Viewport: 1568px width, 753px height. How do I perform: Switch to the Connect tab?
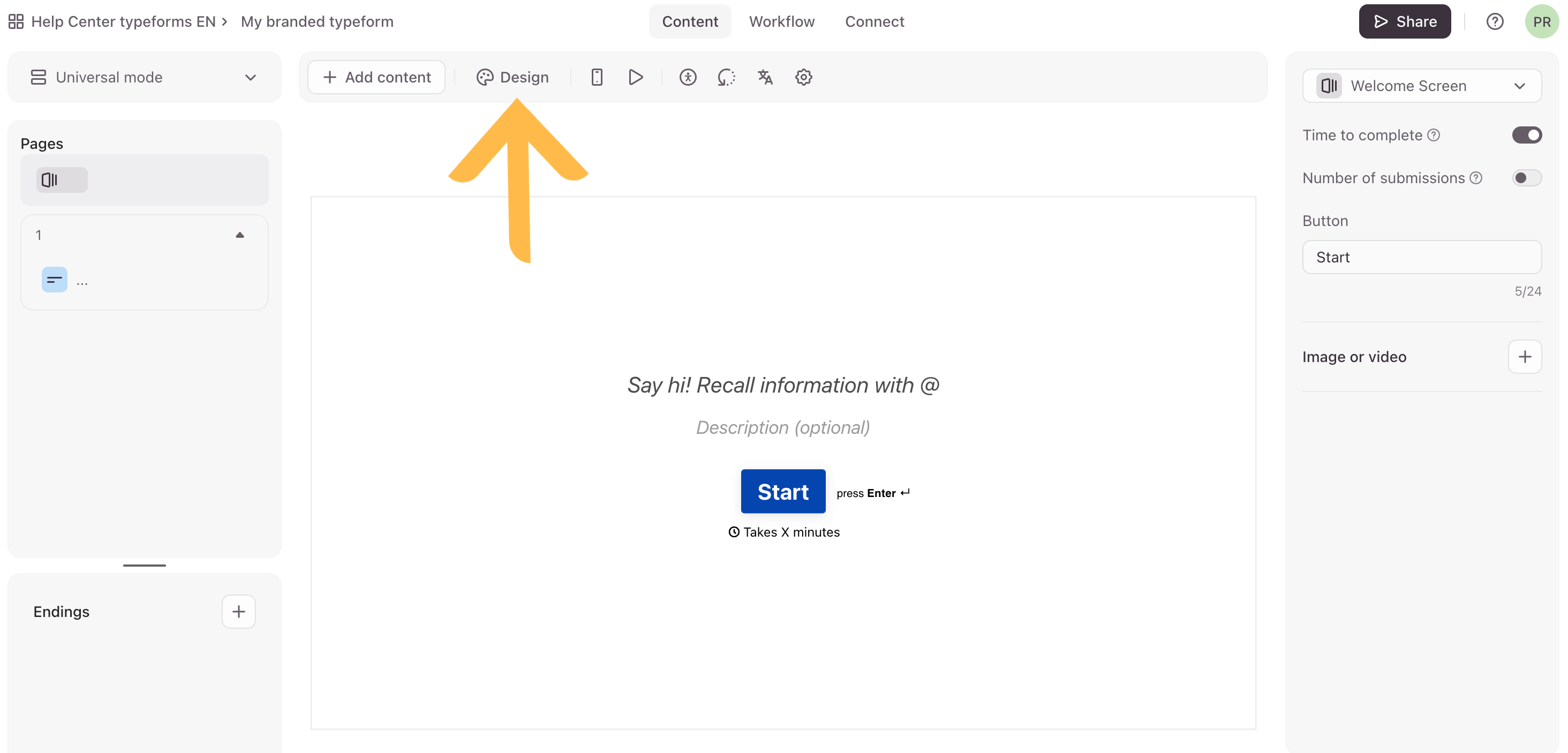click(874, 22)
